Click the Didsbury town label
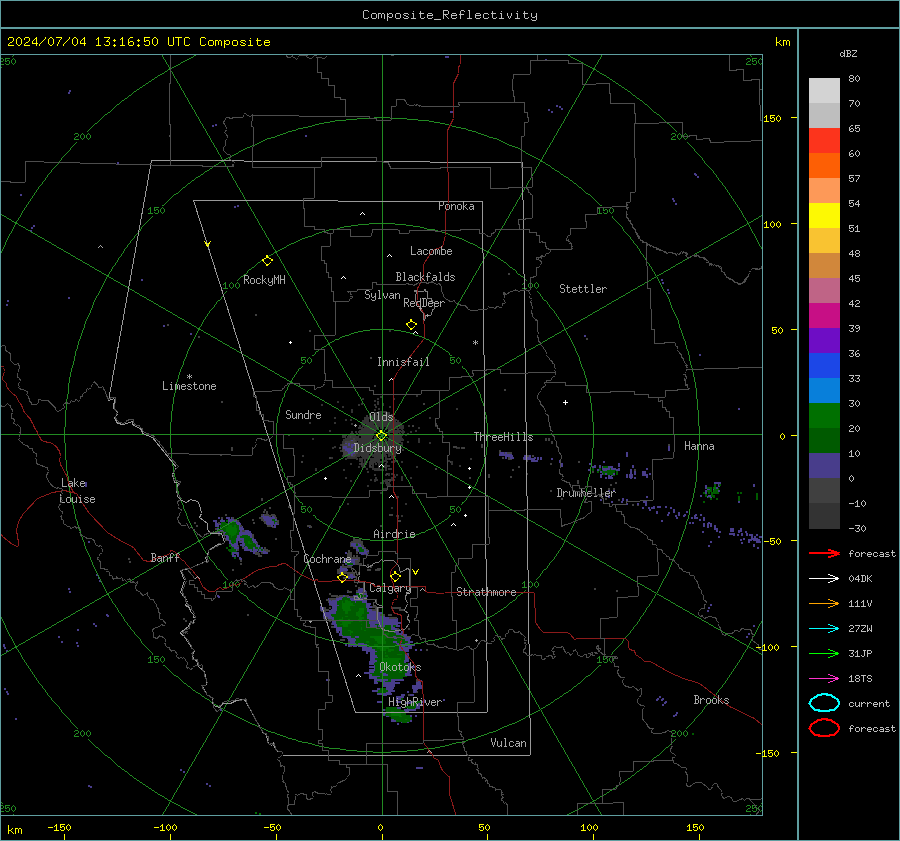This screenshot has height=841, width=900. click(377, 448)
